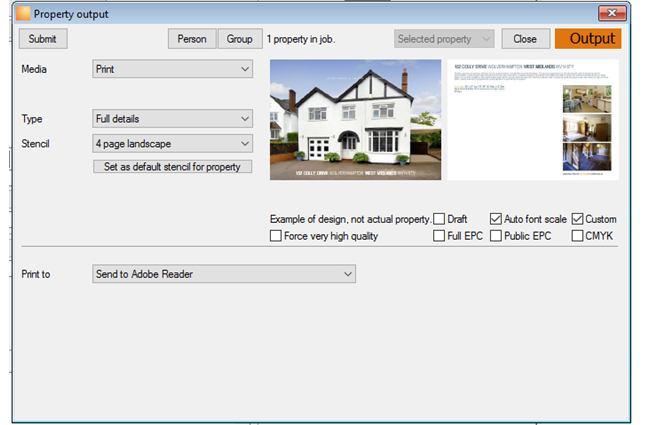Click the second page preview with room photos
The width and height of the screenshot is (648, 425).
click(533, 119)
